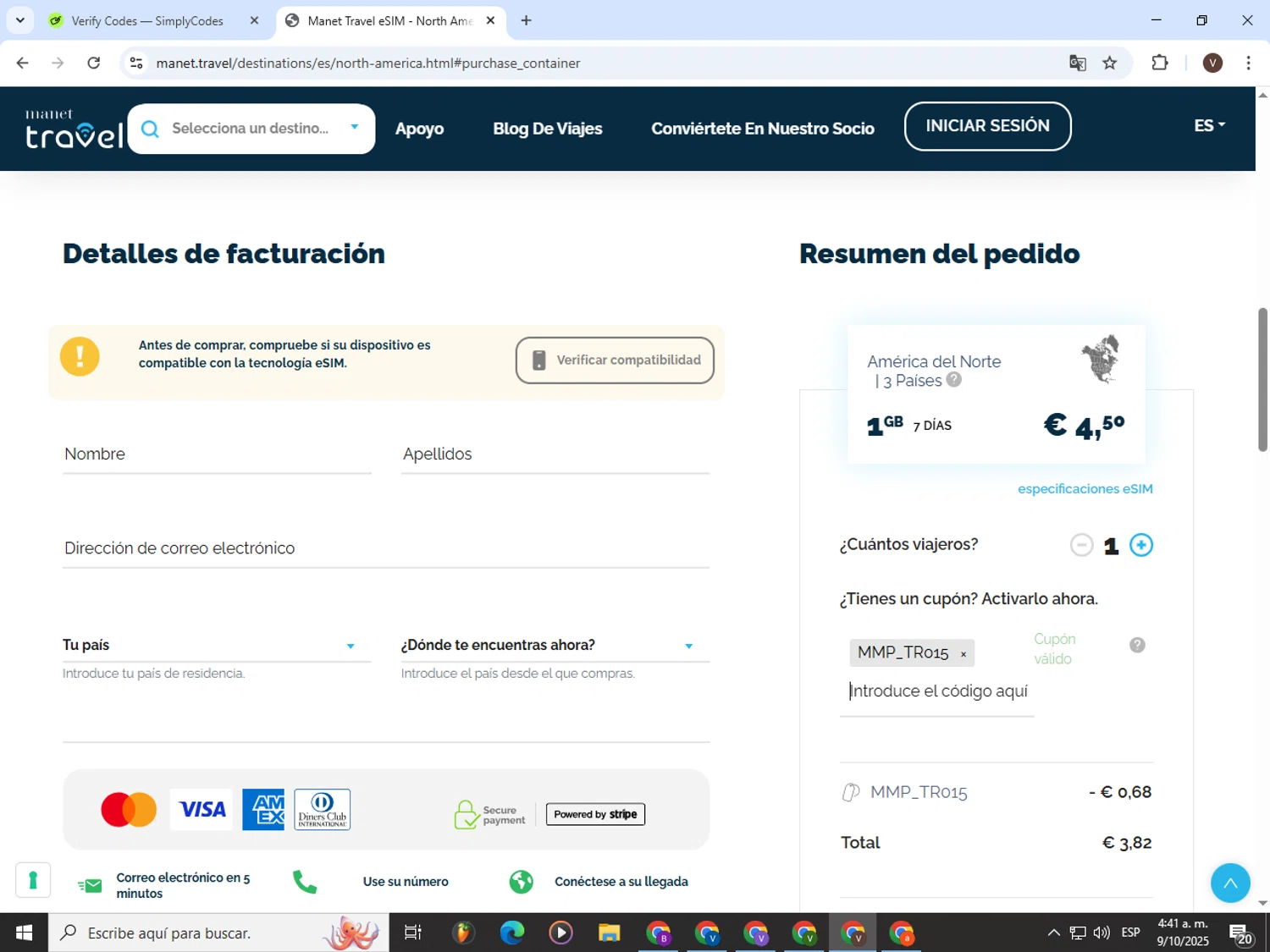The width and height of the screenshot is (1270, 952).
Task: Open the tab search chevron
Action: click(20, 20)
